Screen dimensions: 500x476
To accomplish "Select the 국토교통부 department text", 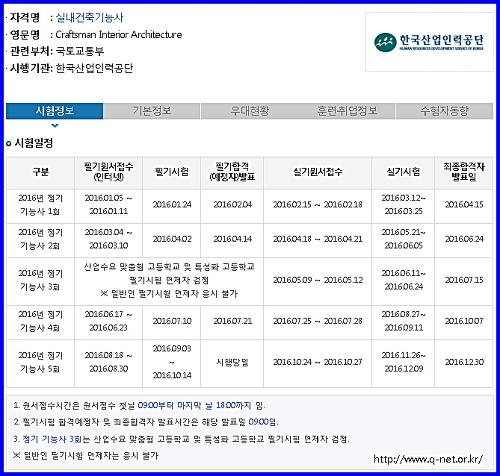I will (x=80, y=51).
